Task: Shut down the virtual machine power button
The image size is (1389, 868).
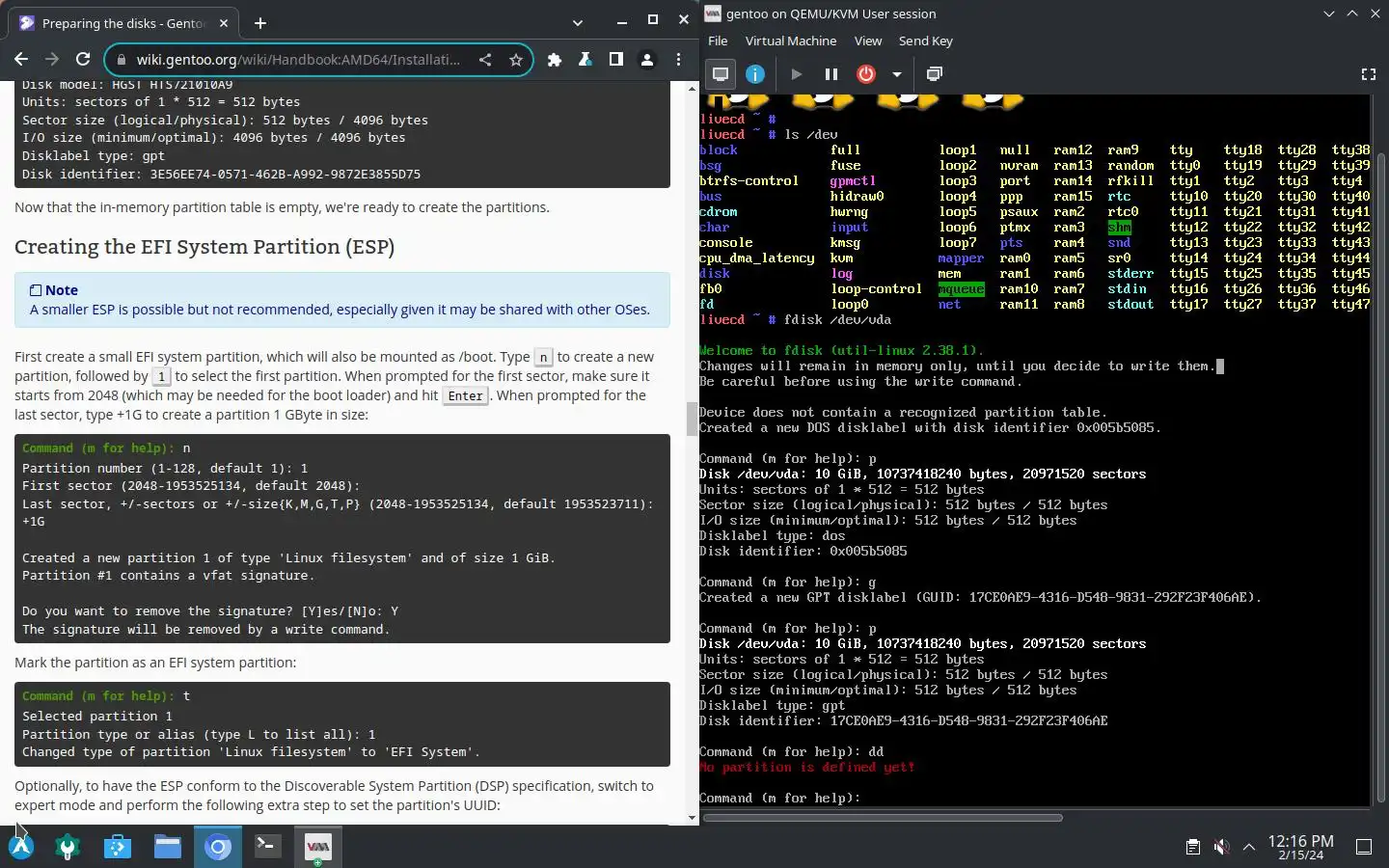Action: [x=866, y=74]
